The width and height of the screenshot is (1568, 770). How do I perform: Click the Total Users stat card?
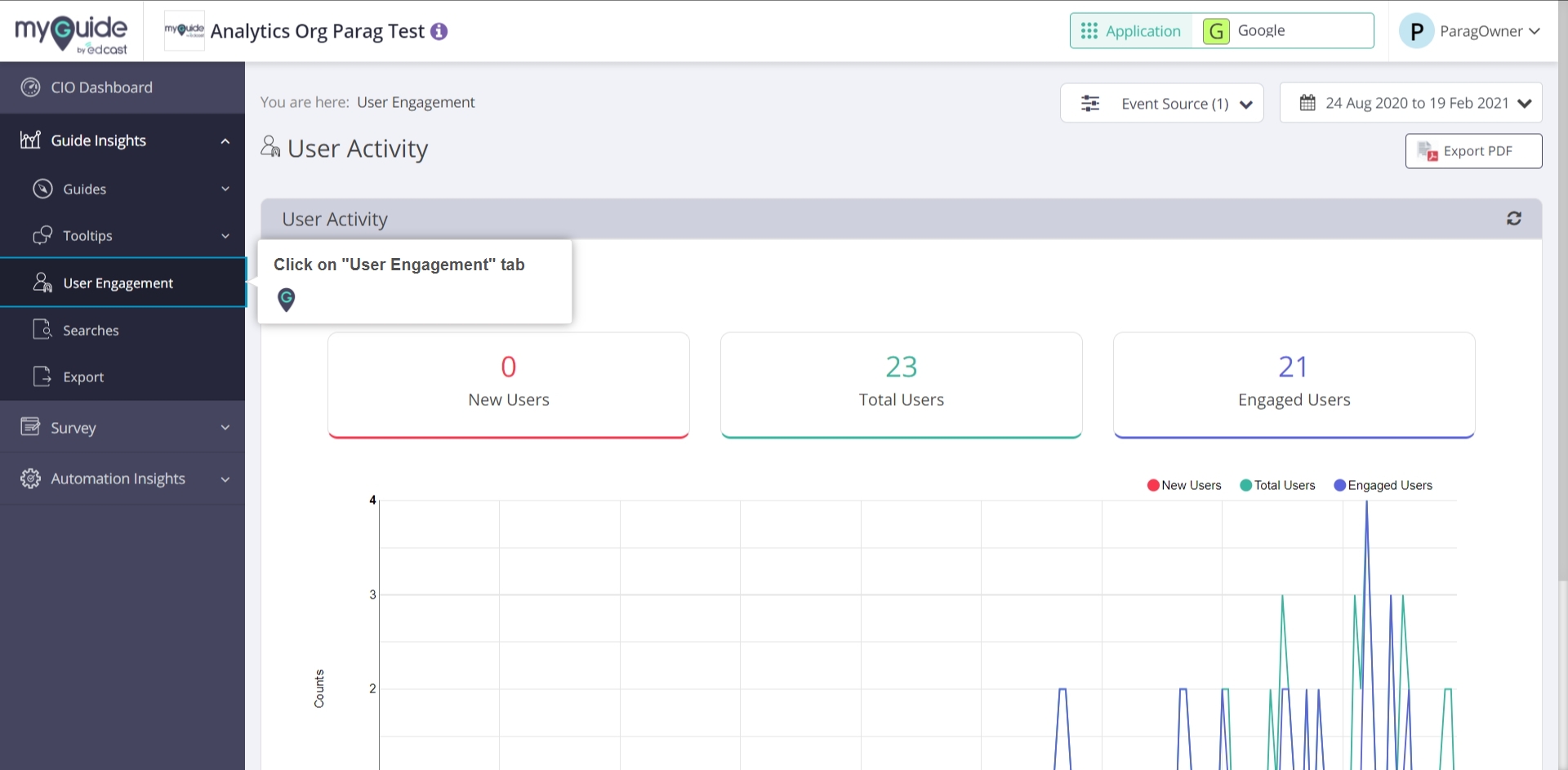pyautogui.click(x=902, y=385)
